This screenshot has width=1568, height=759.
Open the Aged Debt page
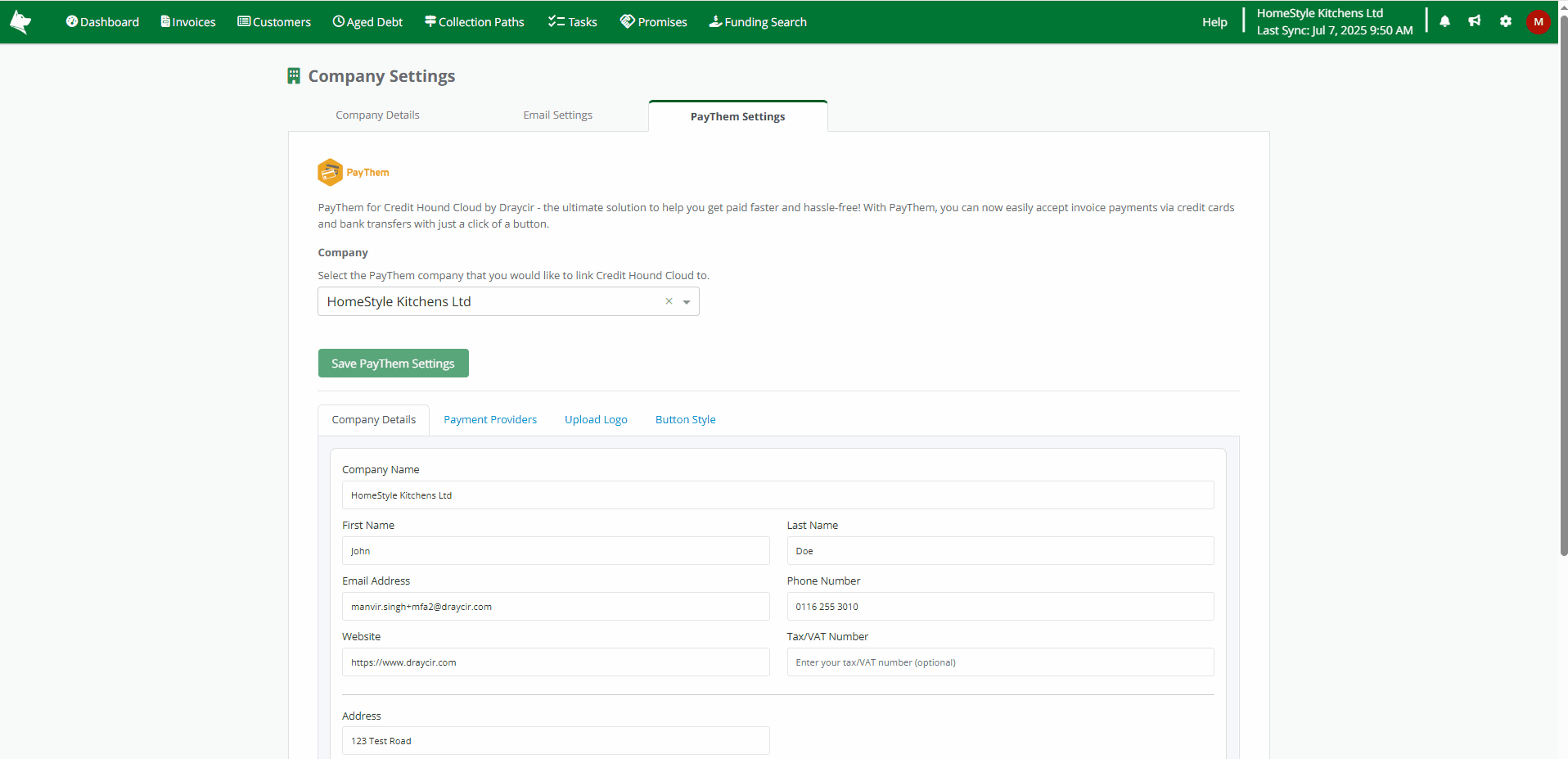[x=367, y=22]
